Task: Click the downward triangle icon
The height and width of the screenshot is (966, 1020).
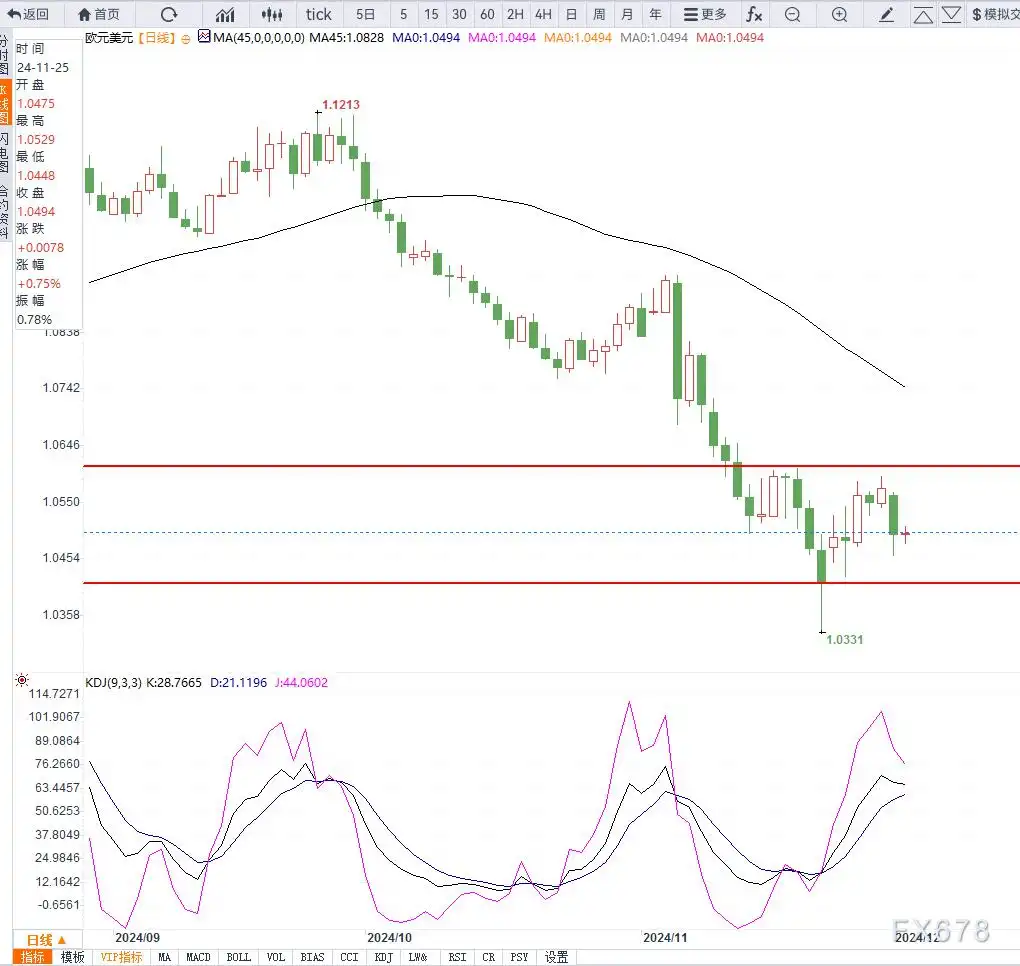Action: tap(951, 14)
